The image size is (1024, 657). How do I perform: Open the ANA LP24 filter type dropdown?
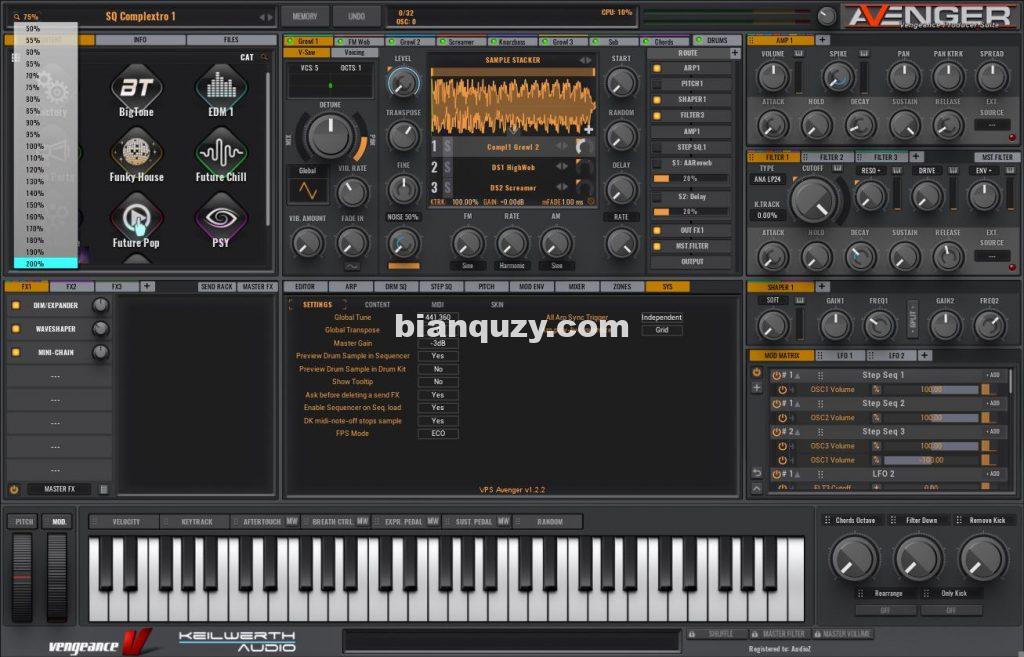tap(767, 179)
